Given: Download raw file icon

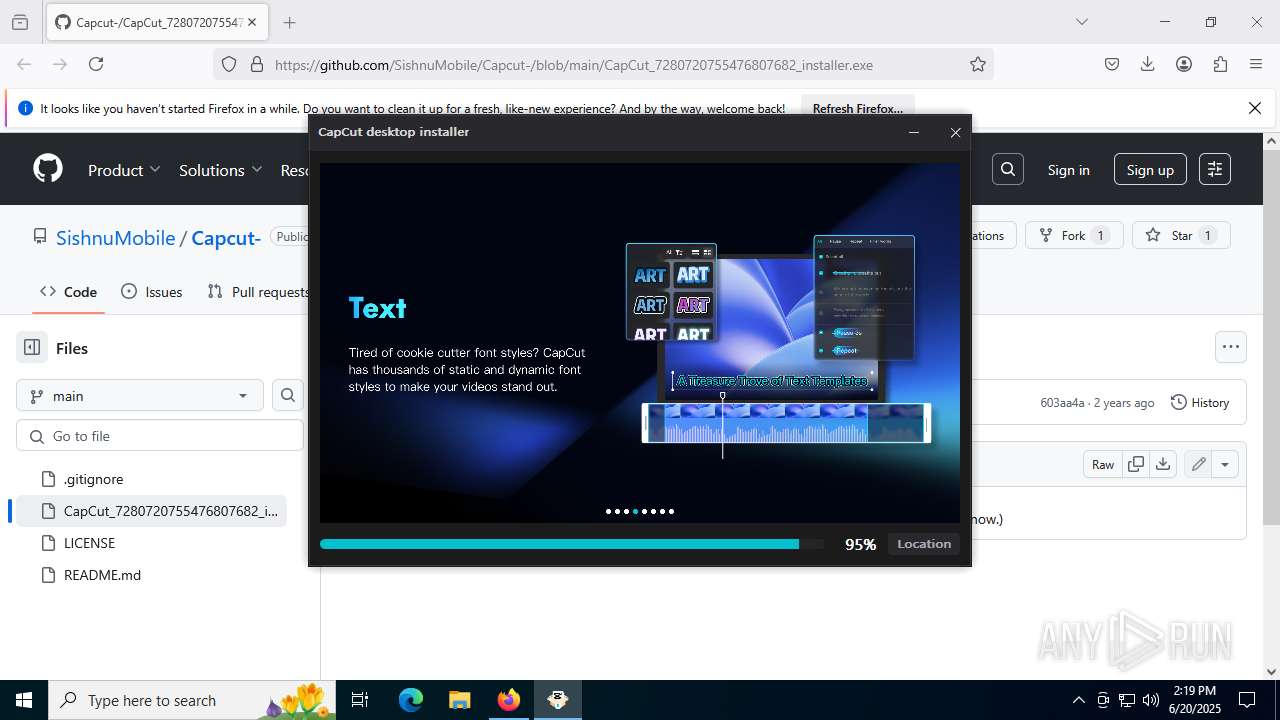Looking at the screenshot, I should pos(1163,464).
